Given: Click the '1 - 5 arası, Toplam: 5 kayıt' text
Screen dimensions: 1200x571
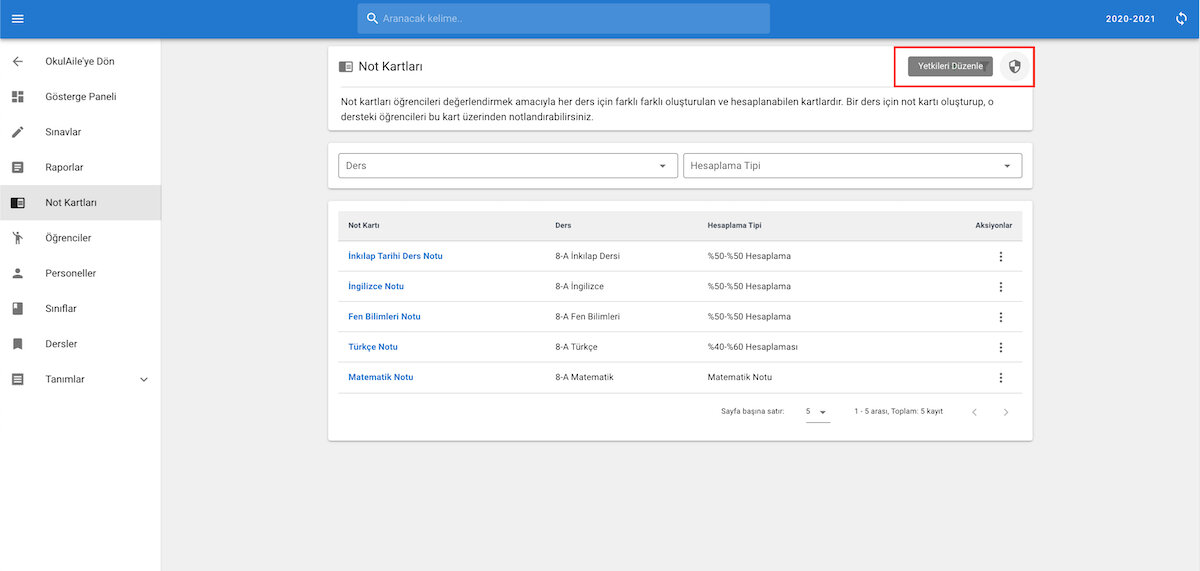Looking at the screenshot, I should (899, 412).
